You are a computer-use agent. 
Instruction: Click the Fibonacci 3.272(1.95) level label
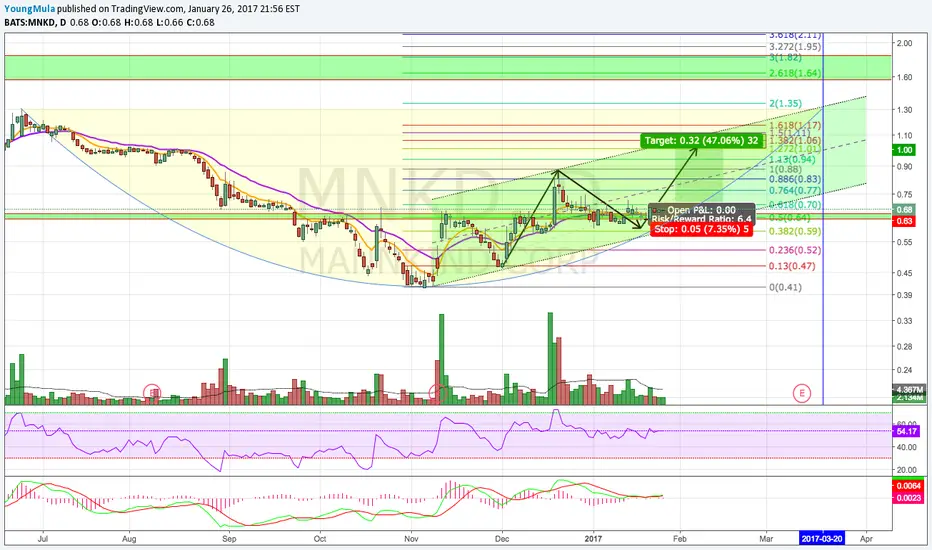click(x=795, y=46)
